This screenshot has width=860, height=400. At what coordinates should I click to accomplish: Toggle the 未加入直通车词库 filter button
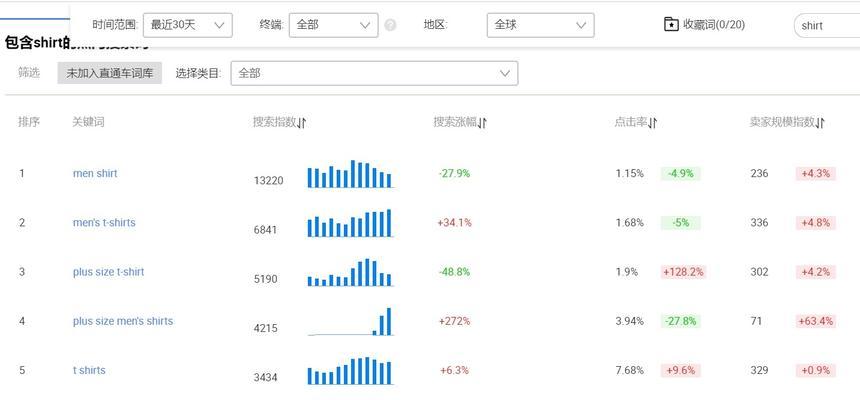pos(110,73)
